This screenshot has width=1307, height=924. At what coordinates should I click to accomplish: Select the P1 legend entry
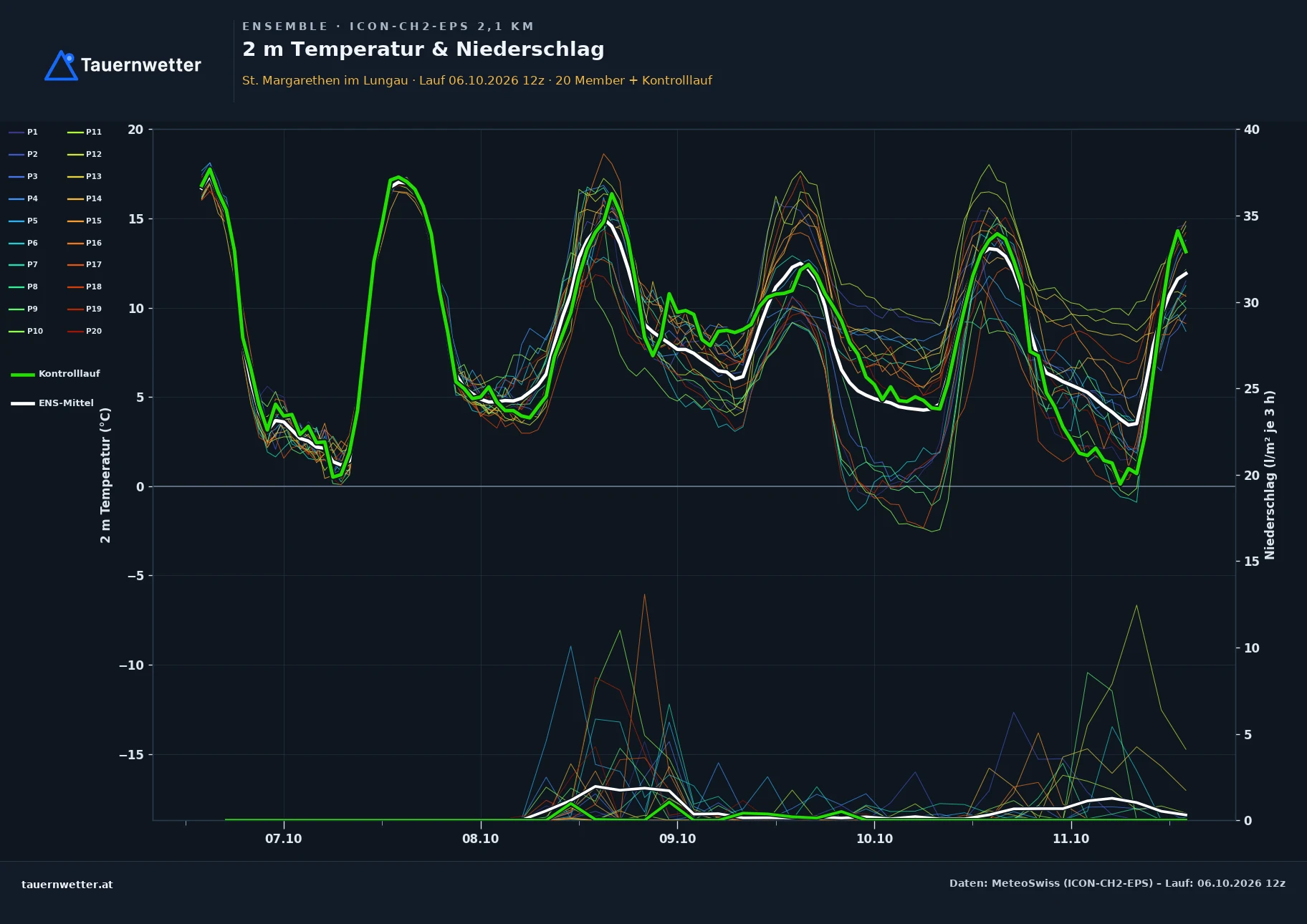24,132
